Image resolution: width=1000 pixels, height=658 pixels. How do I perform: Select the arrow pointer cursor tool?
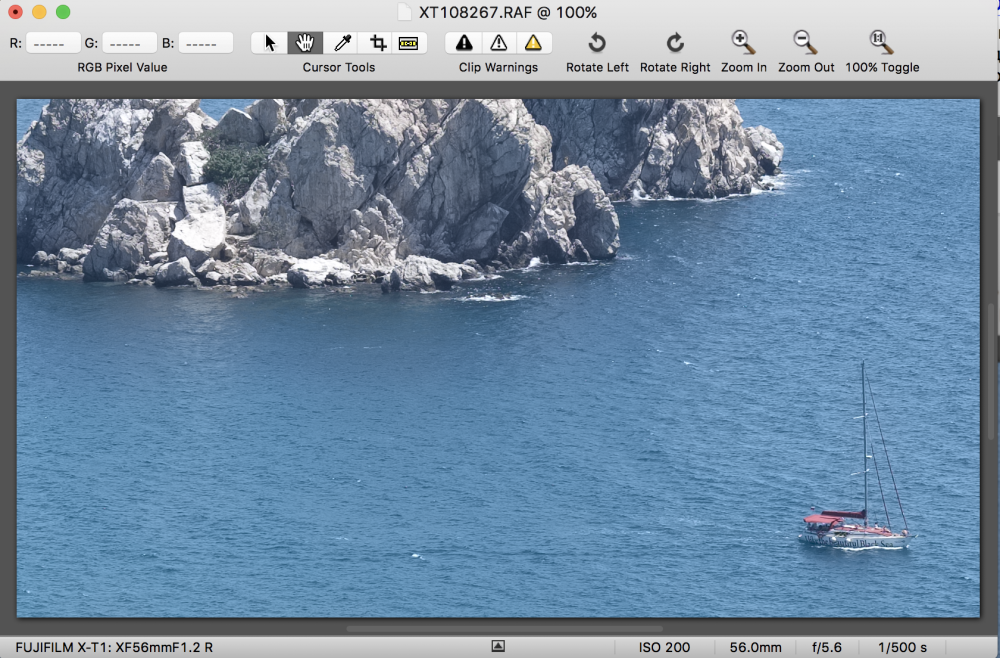tap(270, 43)
